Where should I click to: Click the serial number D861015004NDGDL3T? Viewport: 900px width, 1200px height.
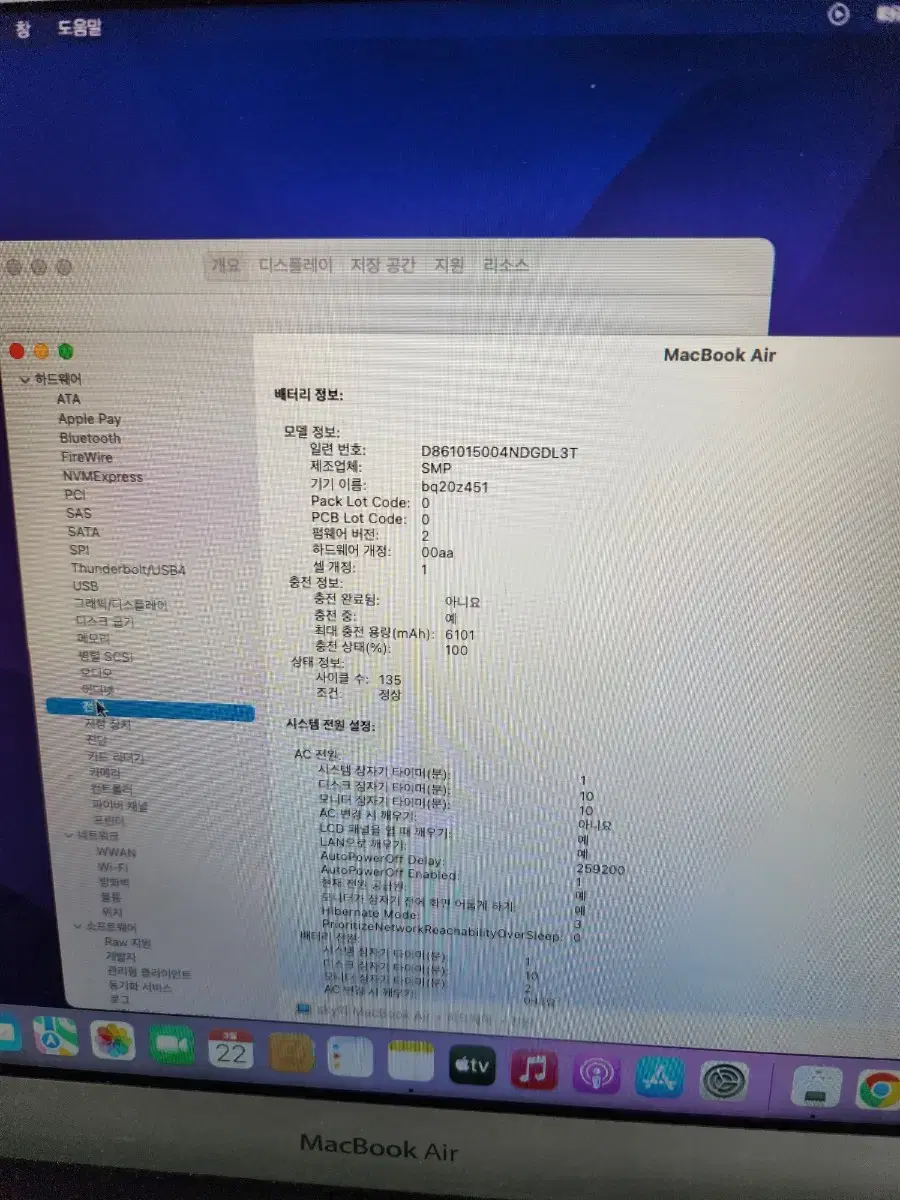coord(499,452)
